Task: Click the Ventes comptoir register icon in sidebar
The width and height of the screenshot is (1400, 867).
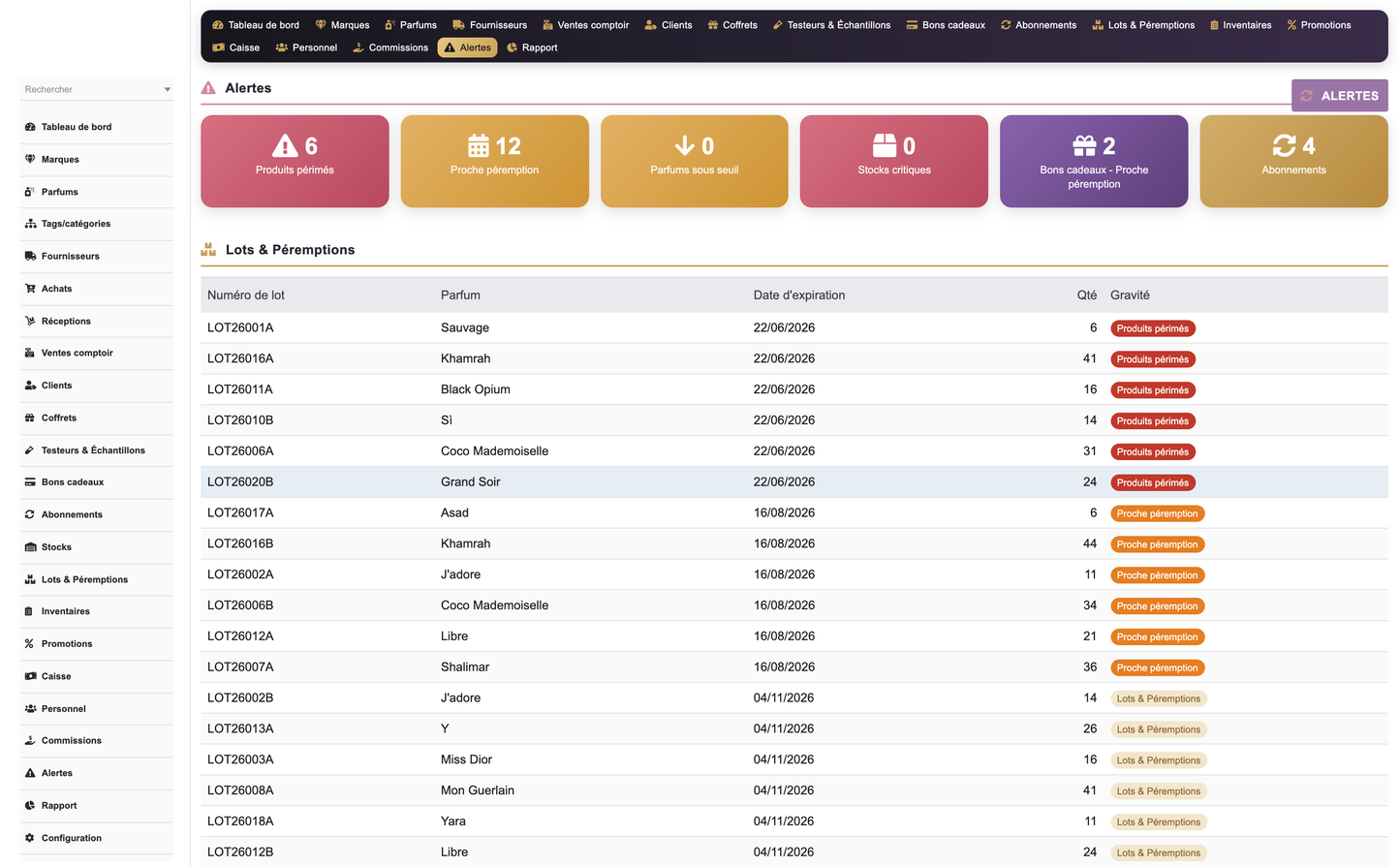Action: click(x=30, y=353)
